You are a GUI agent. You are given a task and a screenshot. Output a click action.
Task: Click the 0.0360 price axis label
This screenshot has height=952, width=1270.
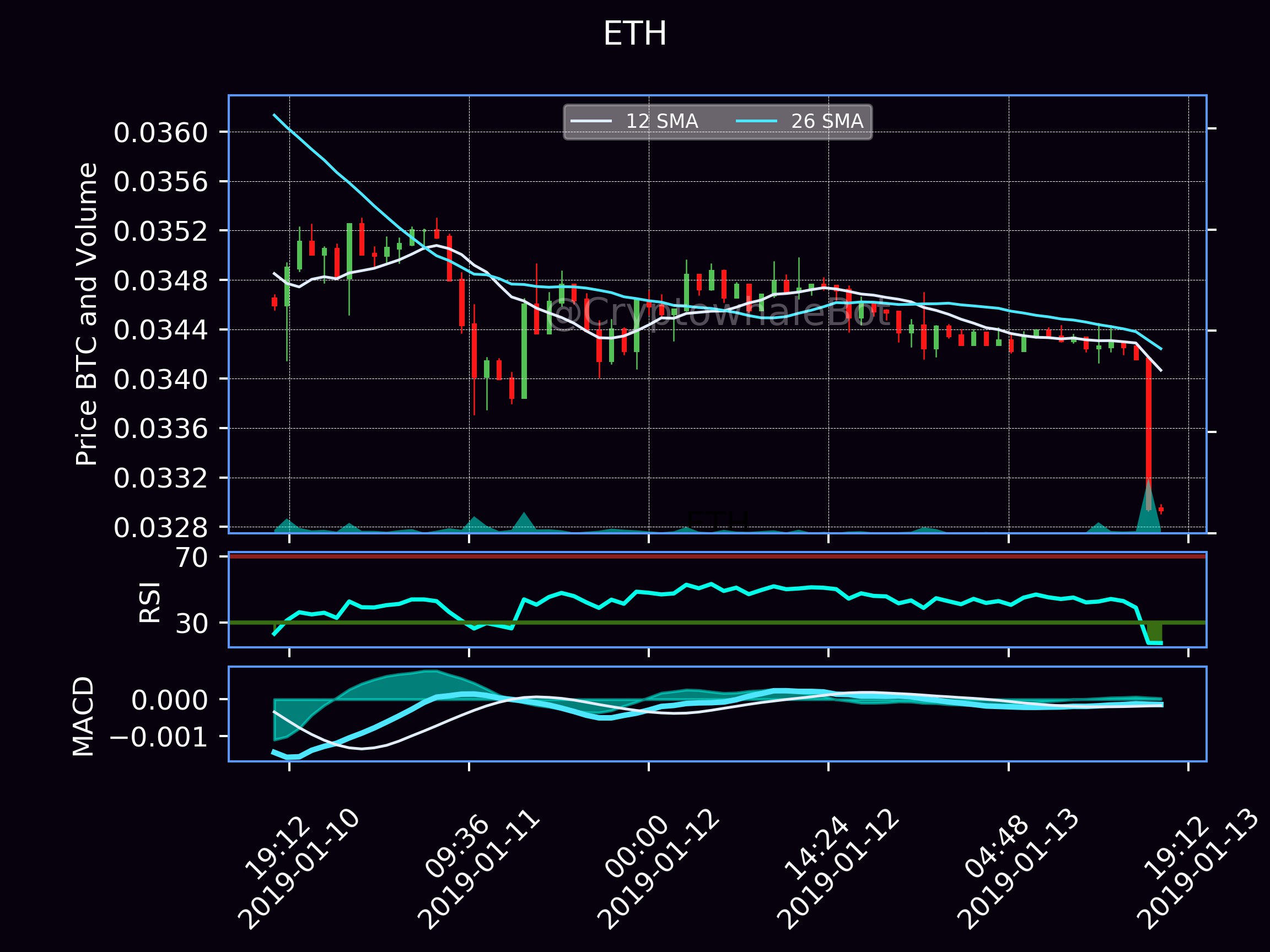pyautogui.click(x=161, y=133)
